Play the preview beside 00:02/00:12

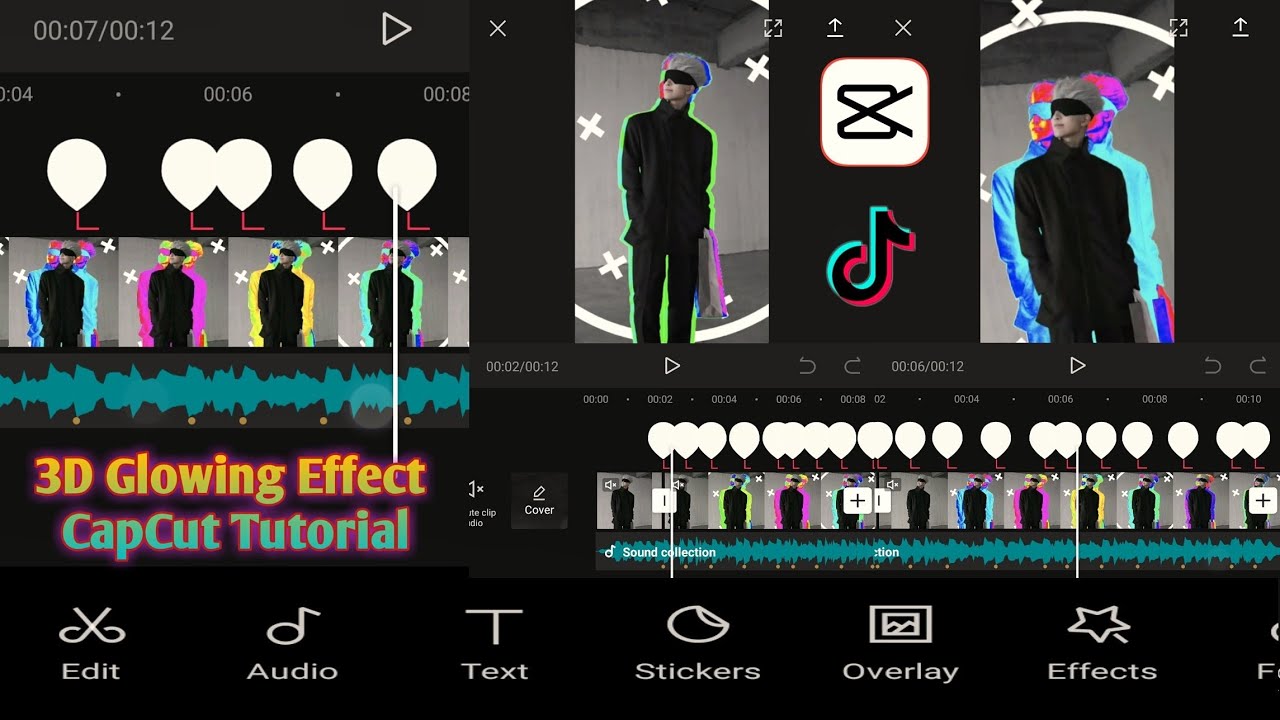(672, 366)
